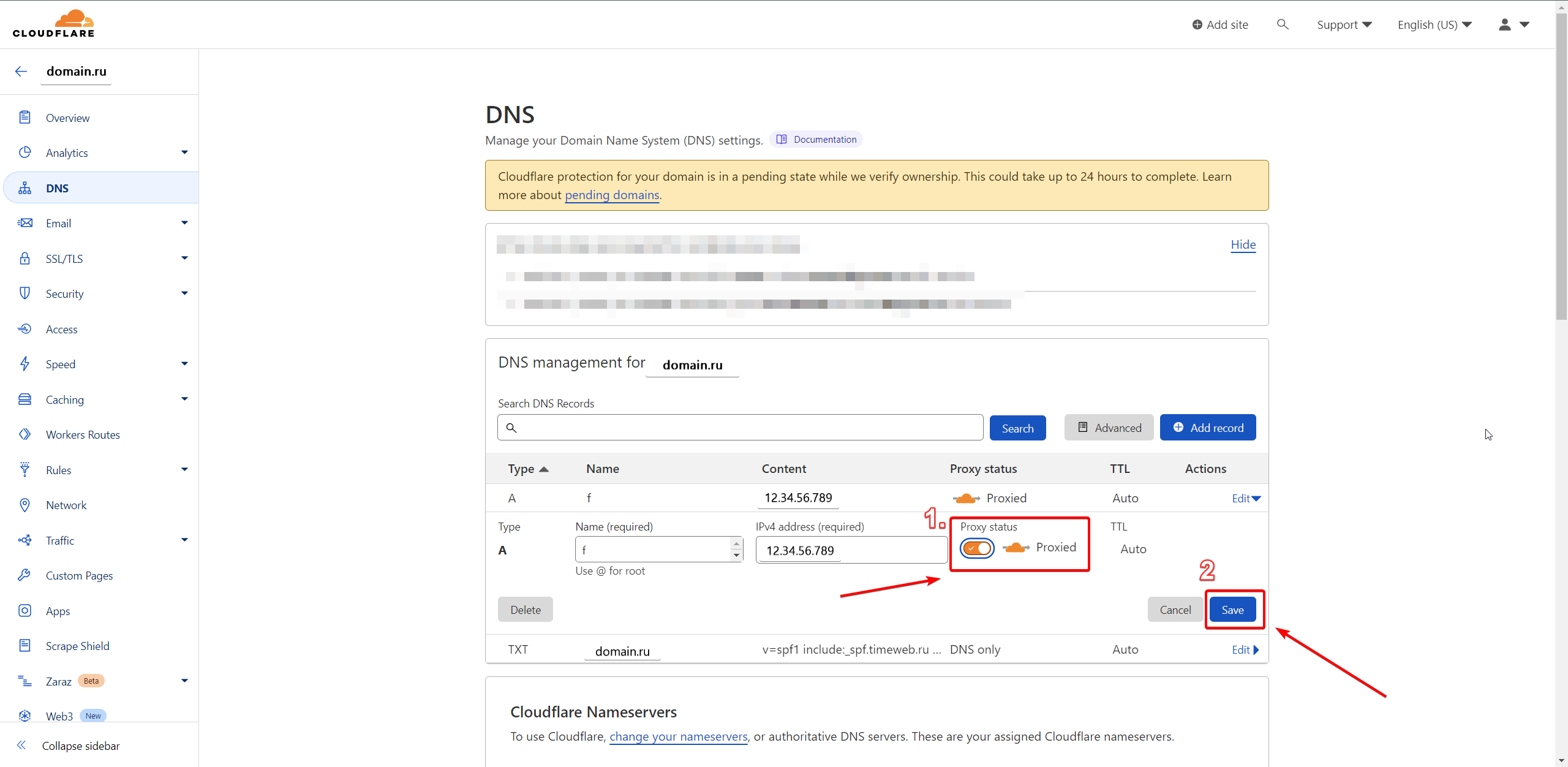The image size is (1568, 767).
Task: Open the Support dropdown menu
Action: [1344, 25]
